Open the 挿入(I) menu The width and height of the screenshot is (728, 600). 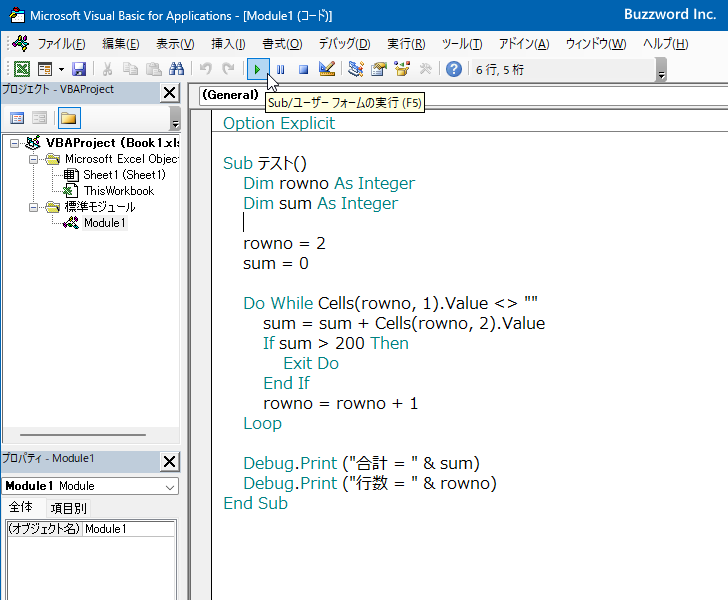228,44
